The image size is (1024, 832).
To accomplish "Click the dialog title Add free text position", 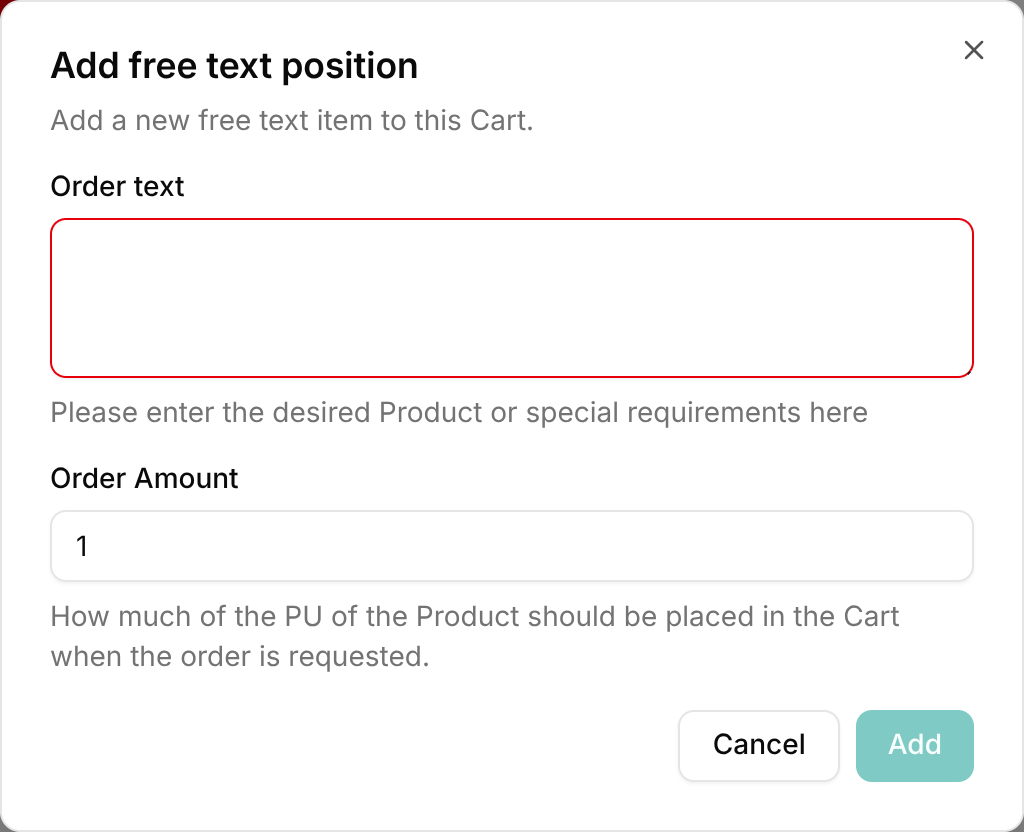I will coord(234,66).
